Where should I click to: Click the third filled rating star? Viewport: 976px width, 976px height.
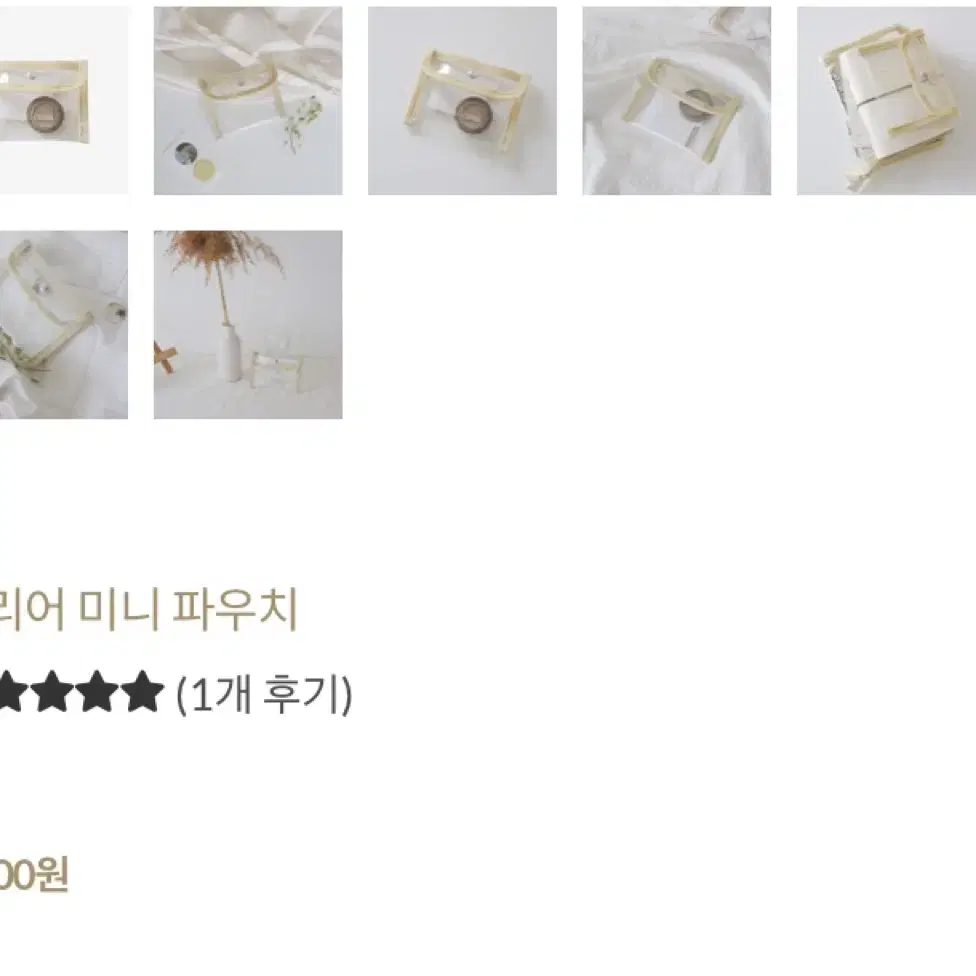point(97,691)
